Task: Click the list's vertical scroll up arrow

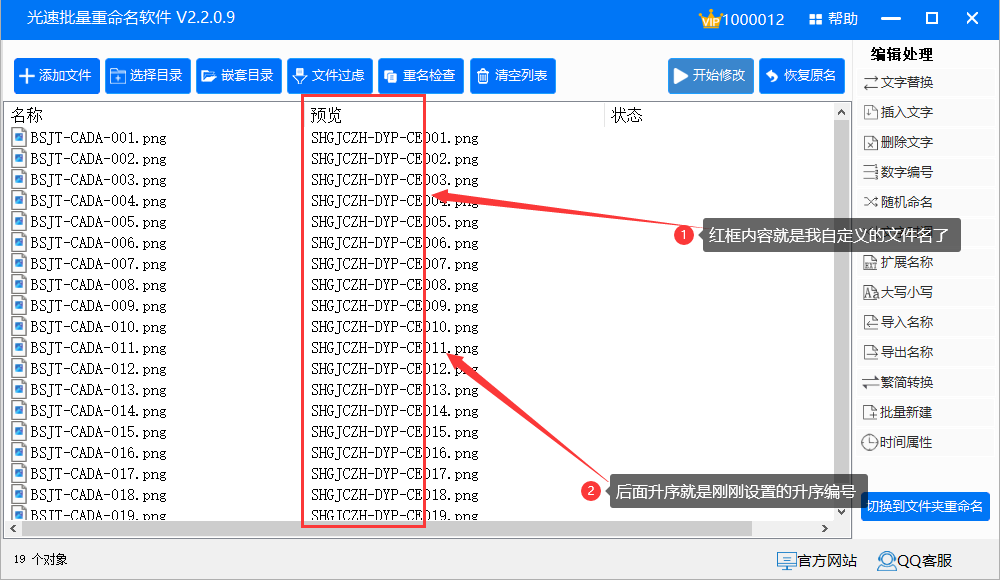Action: click(x=841, y=112)
